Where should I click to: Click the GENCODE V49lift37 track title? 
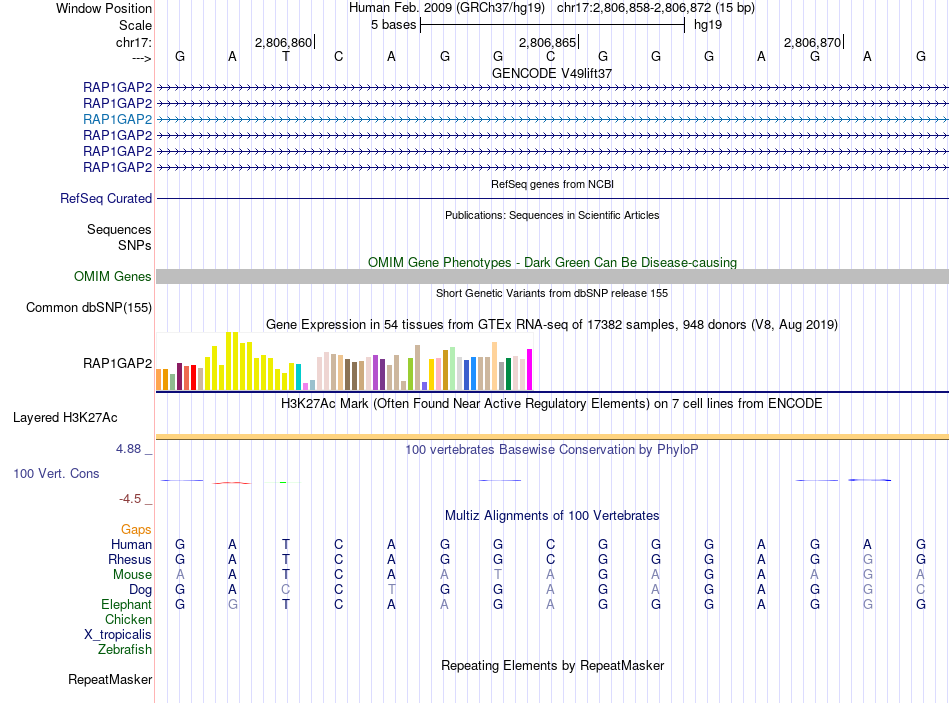pos(552,73)
